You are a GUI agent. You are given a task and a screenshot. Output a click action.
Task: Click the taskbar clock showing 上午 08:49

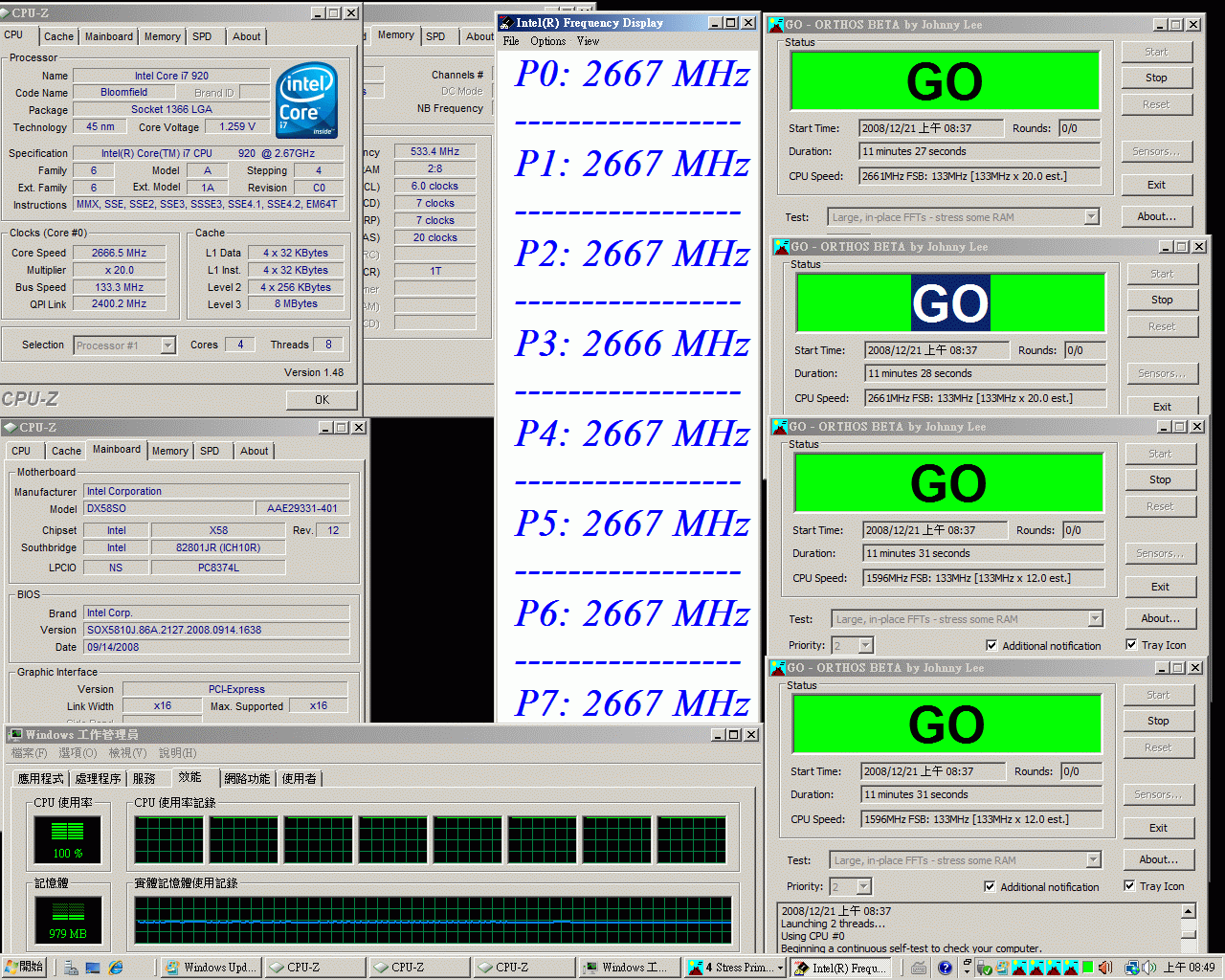1189,968
